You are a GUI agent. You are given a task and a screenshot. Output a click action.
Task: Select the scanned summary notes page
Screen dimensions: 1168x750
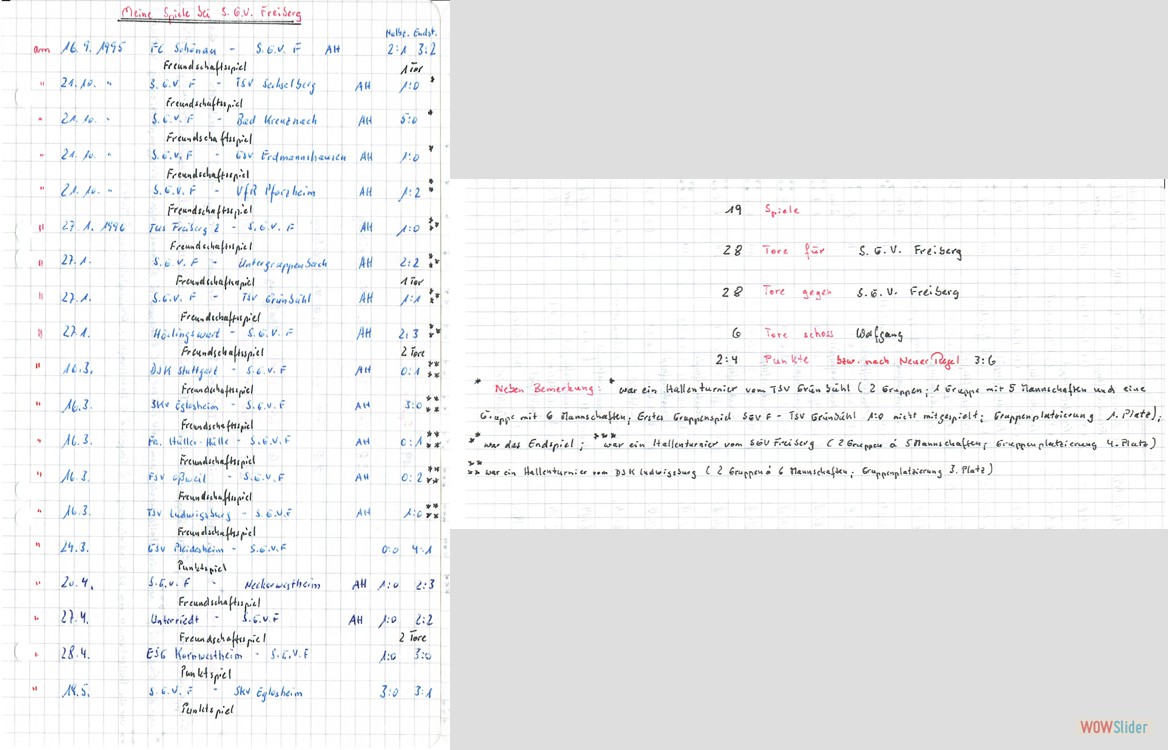point(808,354)
